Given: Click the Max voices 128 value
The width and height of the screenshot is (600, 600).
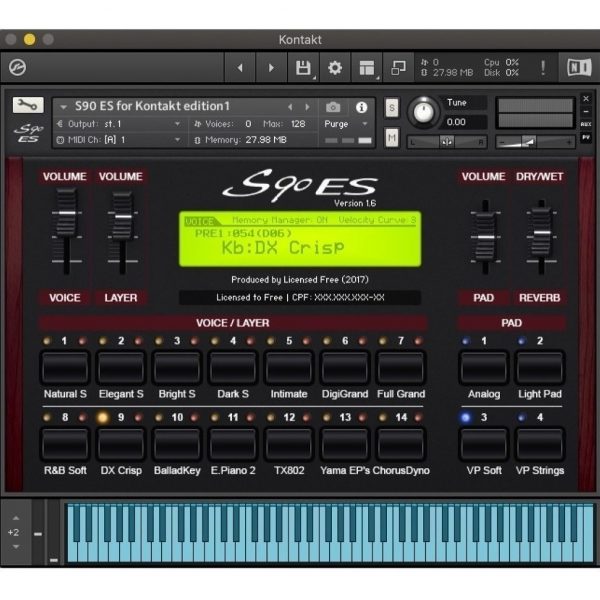Looking at the screenshot, I should [298, 124].
